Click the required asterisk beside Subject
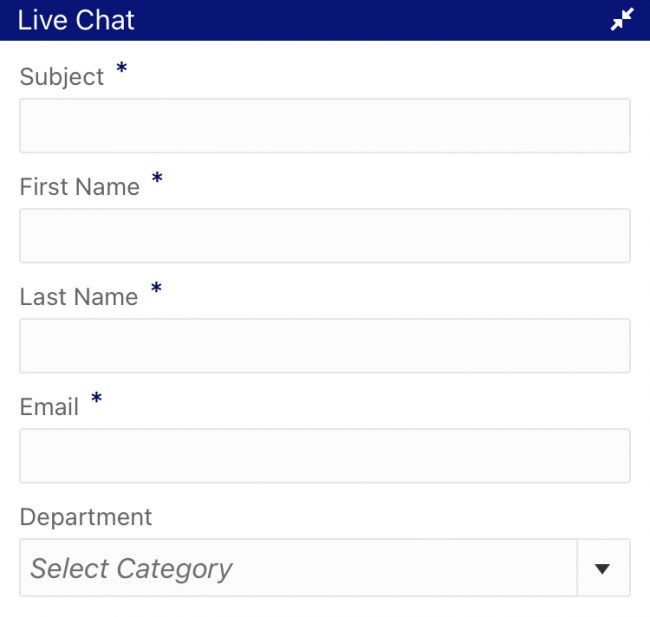Screen dimensions: 650x617 tap(122, 70)
